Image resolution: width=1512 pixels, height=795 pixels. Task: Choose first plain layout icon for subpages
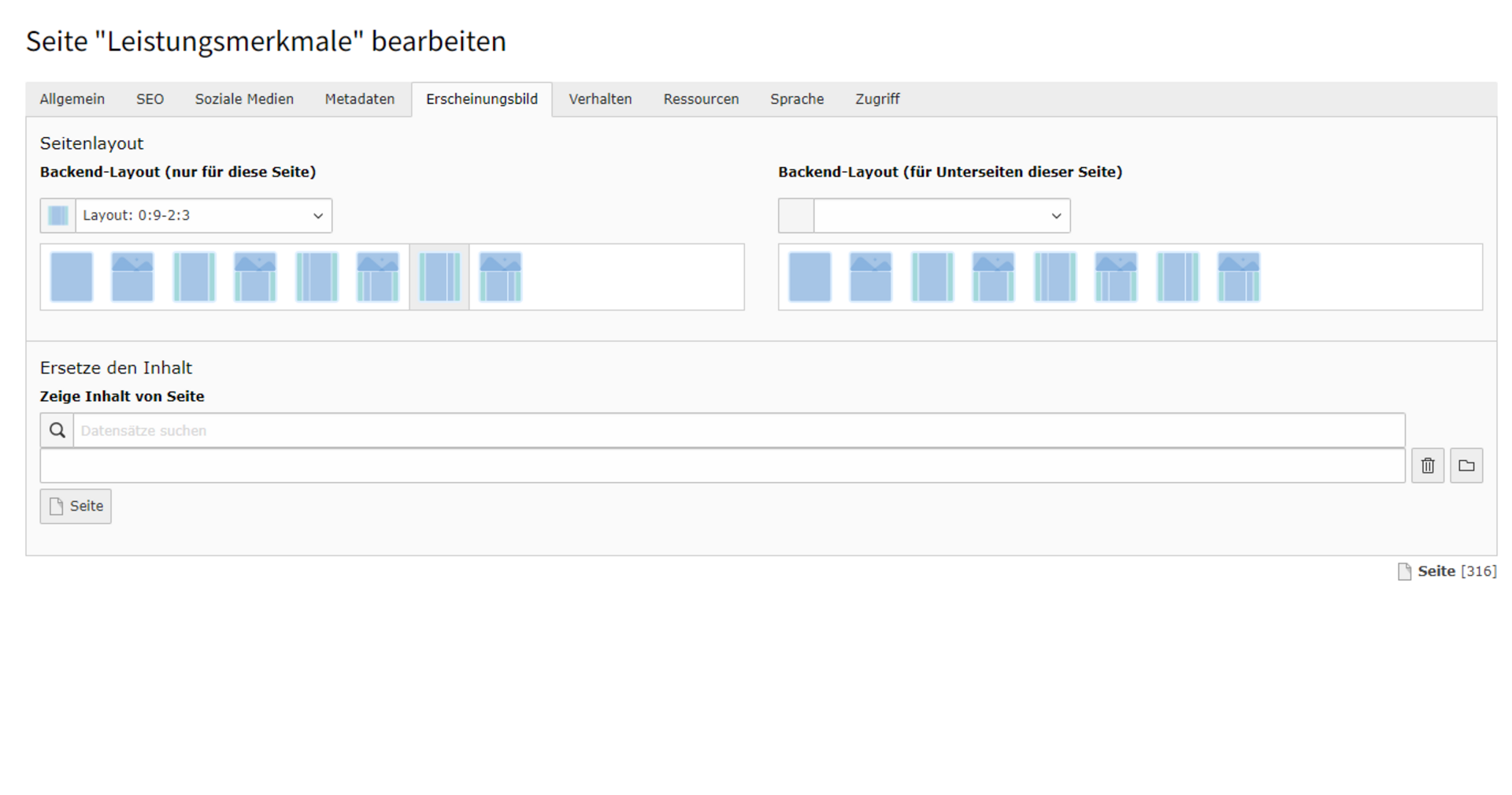[810, 277]
